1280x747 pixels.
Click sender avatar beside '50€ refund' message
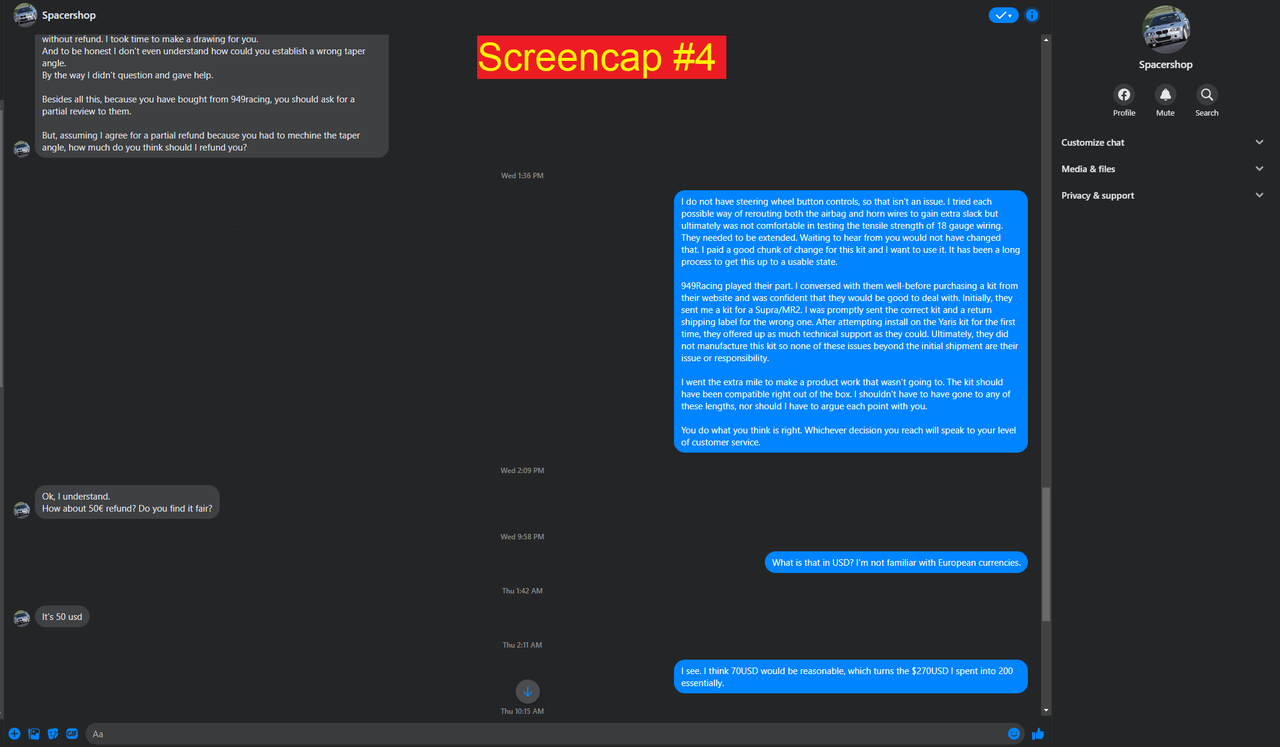(x=22, y=510)
